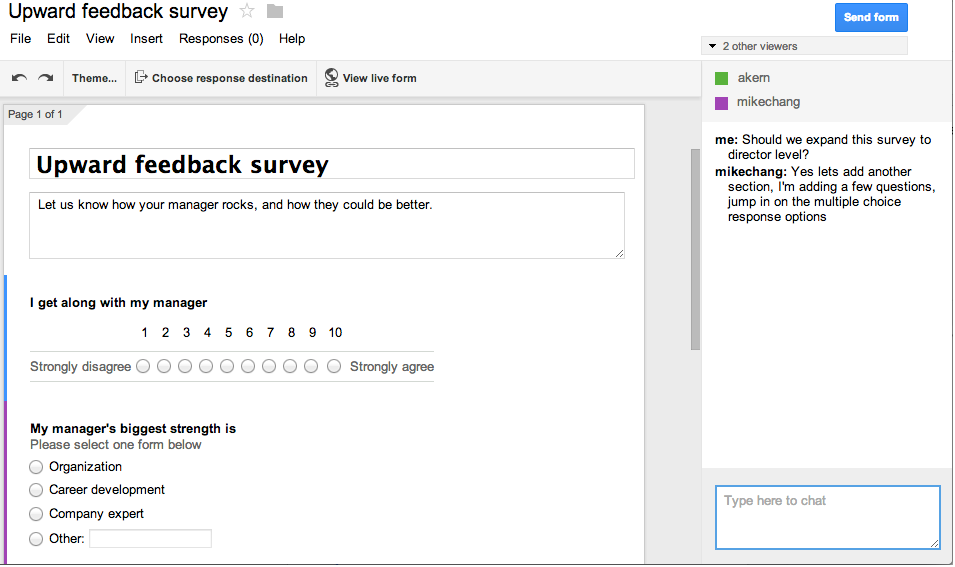This screenshot has width=955, height=567.
Task: Click the folder icon next to the title
Action: click(x=275, y=12)
